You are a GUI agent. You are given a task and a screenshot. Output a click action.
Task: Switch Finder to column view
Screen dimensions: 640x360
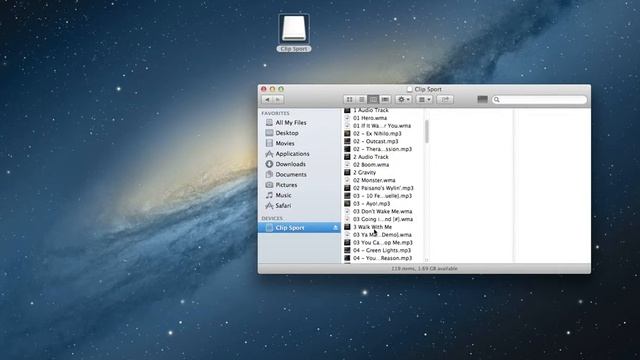pyautogui.click(x=373, y=100)
